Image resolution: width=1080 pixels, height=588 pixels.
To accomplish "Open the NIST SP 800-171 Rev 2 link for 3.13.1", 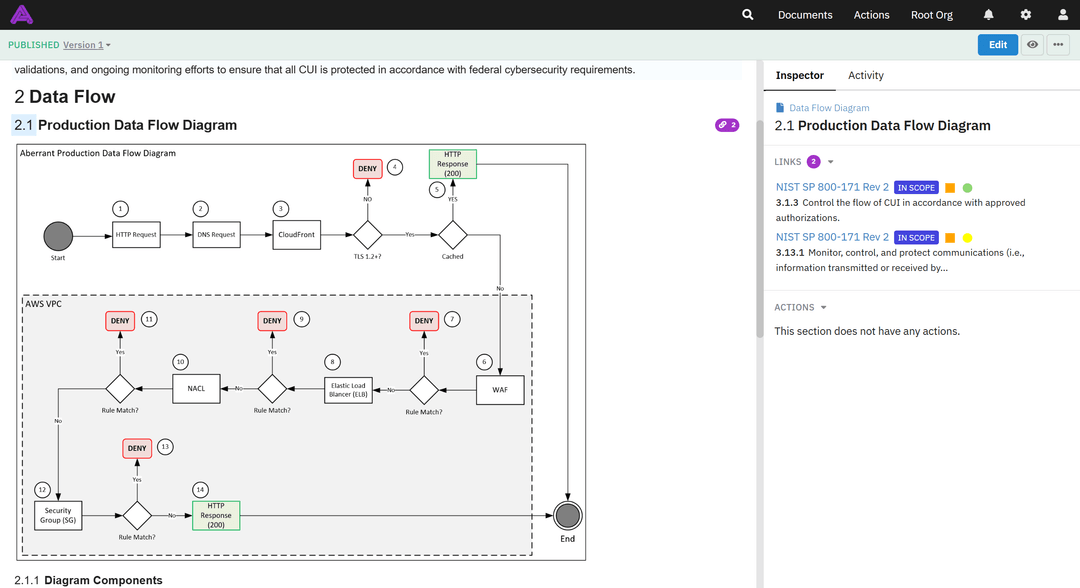I will [x=832, y=237].
